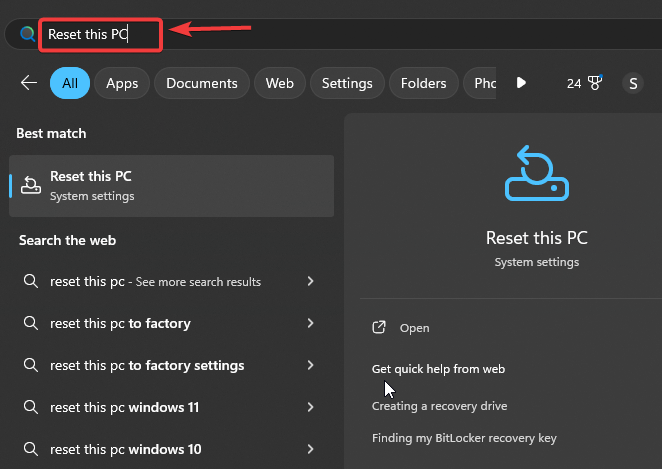Click search icon beside 'windows 10' suggestion
Image resolution: width=662 pixels, height=469 pixels.
[31, 449]
